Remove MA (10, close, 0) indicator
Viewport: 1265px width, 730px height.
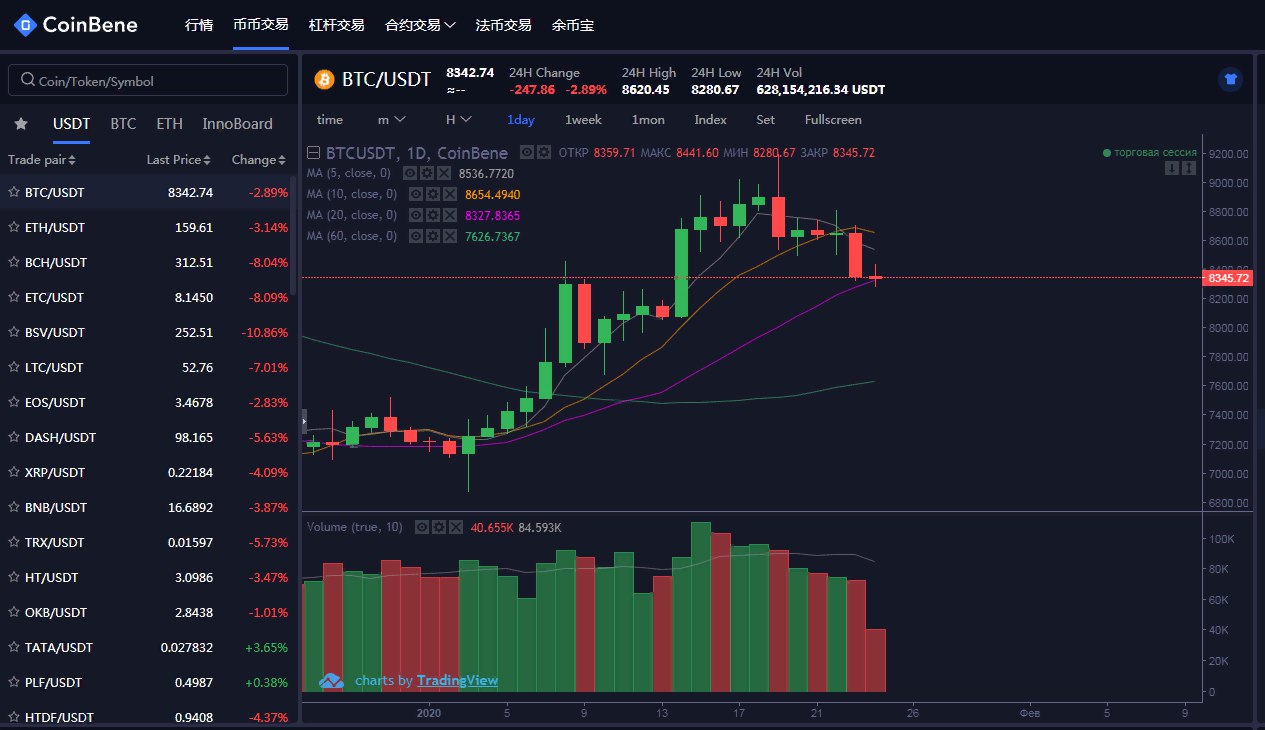(x=448, y=194)
